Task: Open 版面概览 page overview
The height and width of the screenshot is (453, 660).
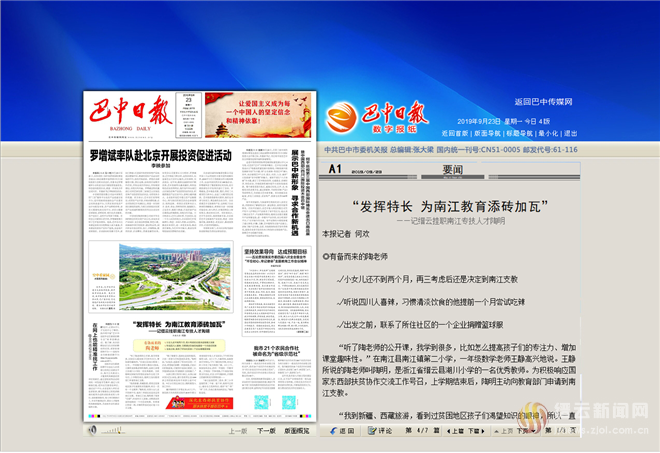Action: coord(297,431)
